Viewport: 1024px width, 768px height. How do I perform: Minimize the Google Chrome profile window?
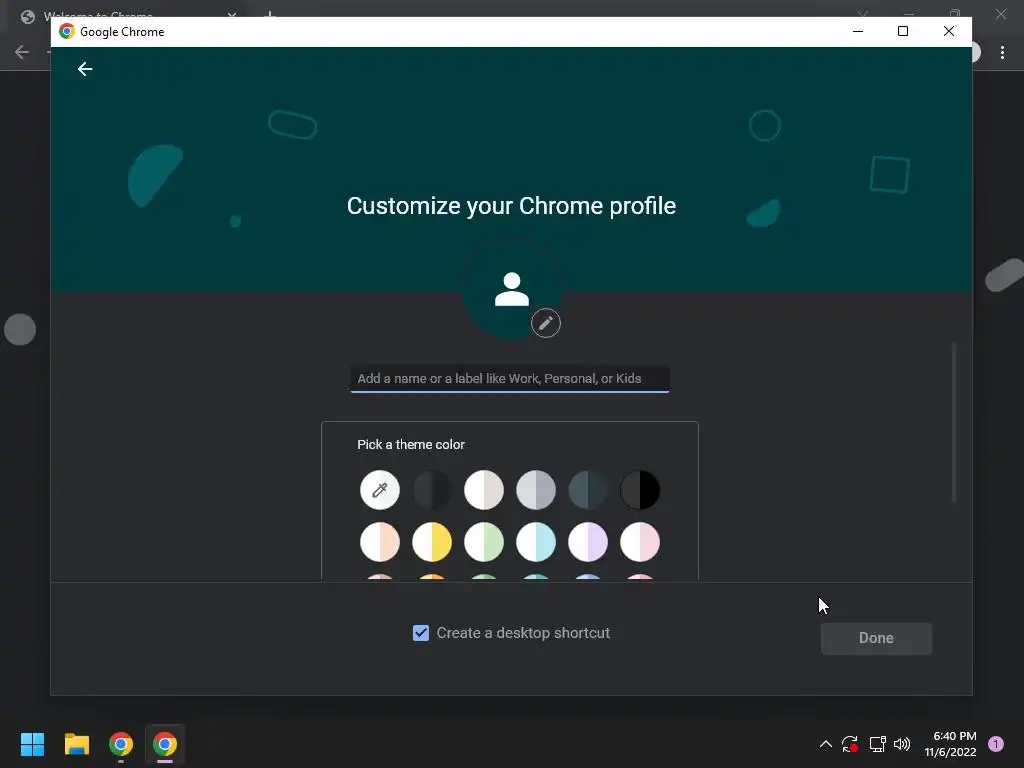tap(858, 31)
